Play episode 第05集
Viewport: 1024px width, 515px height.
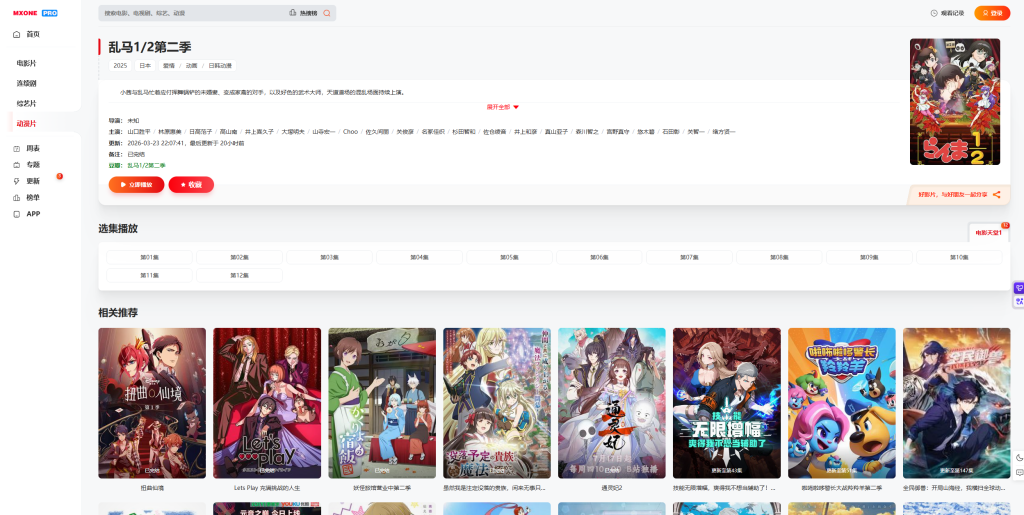pos(509,258)
